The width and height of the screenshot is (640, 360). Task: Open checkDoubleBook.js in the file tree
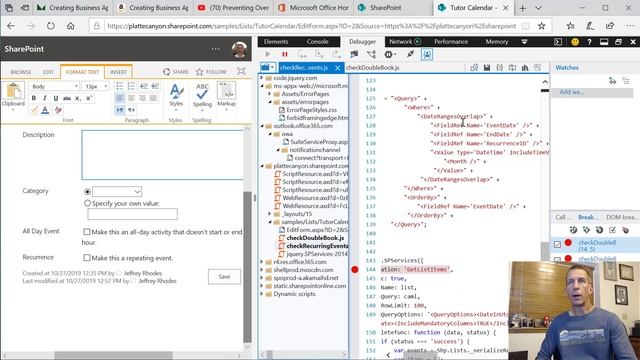(315, 238)
